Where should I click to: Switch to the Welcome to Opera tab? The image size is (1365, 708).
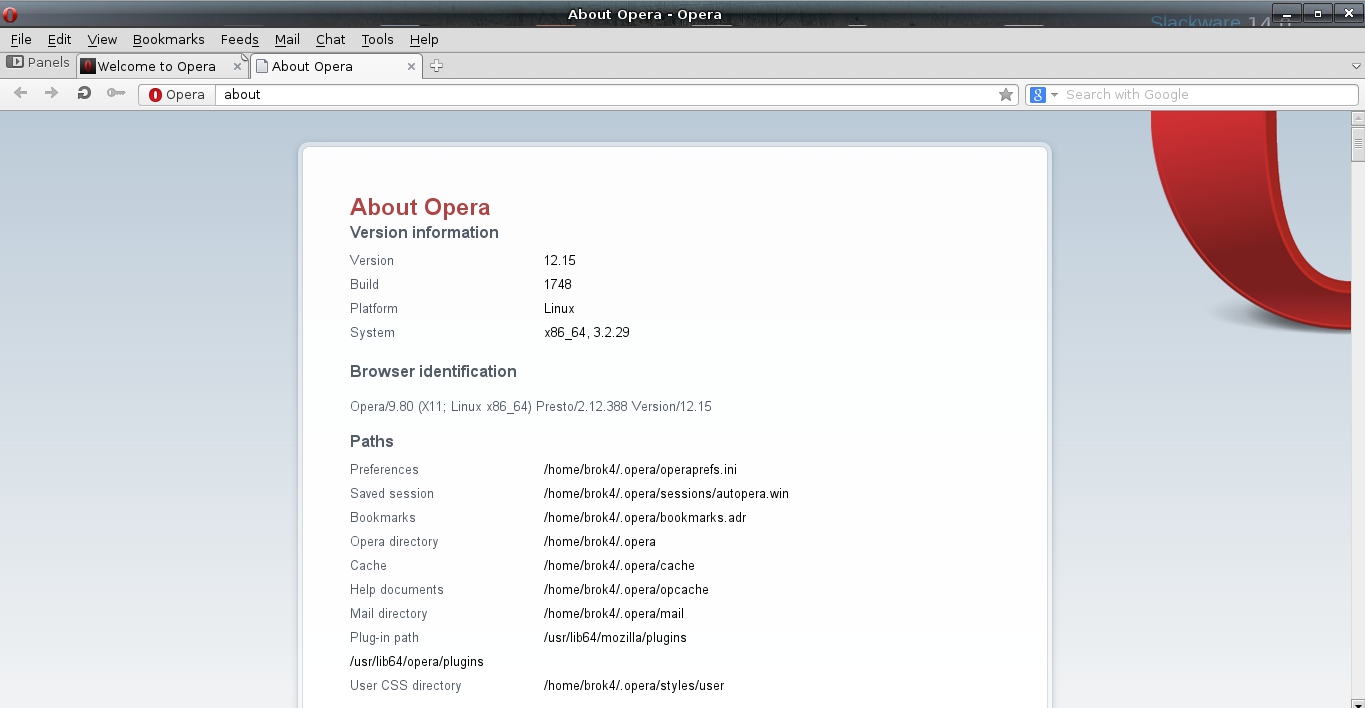(156, 67)
